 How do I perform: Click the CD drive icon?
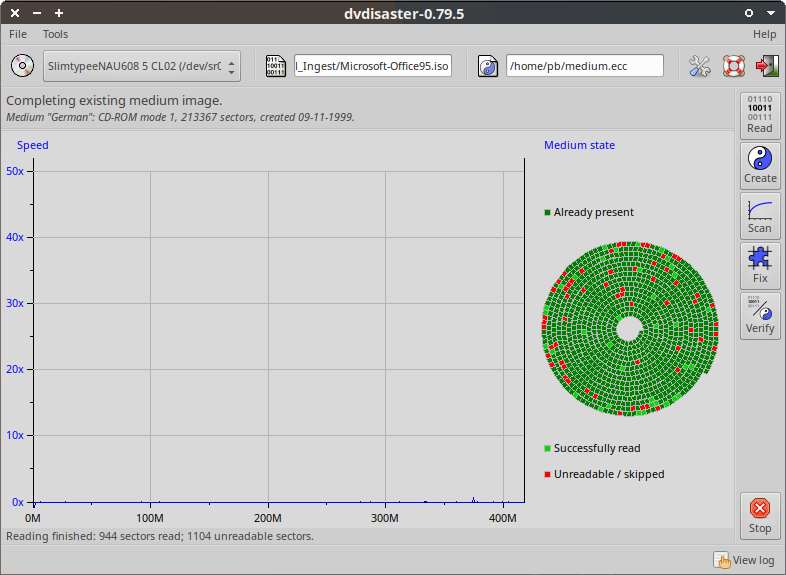tap(22, 66)
